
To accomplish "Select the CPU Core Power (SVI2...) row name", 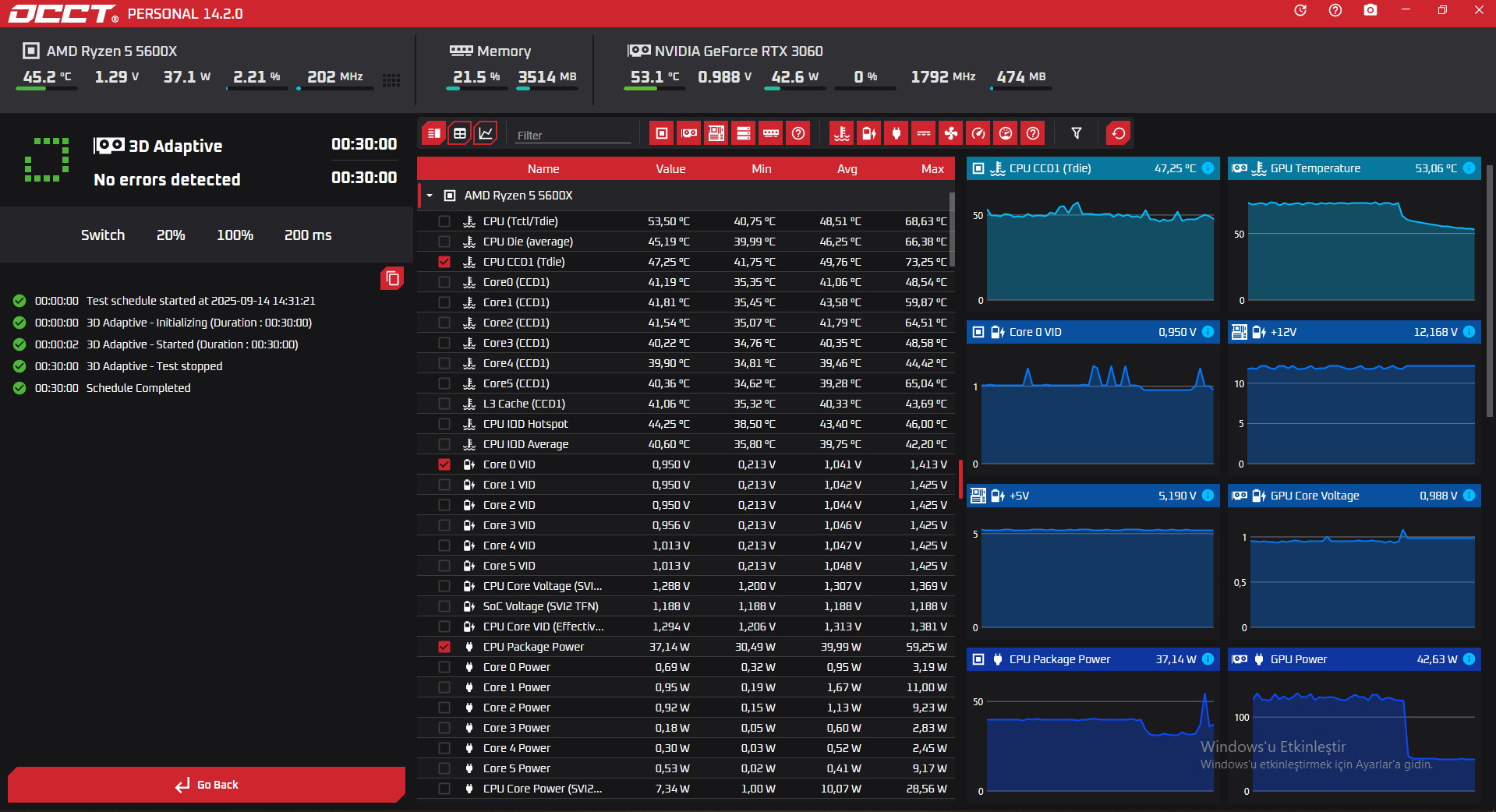I will pyautogui.click(x=543, y=789).
